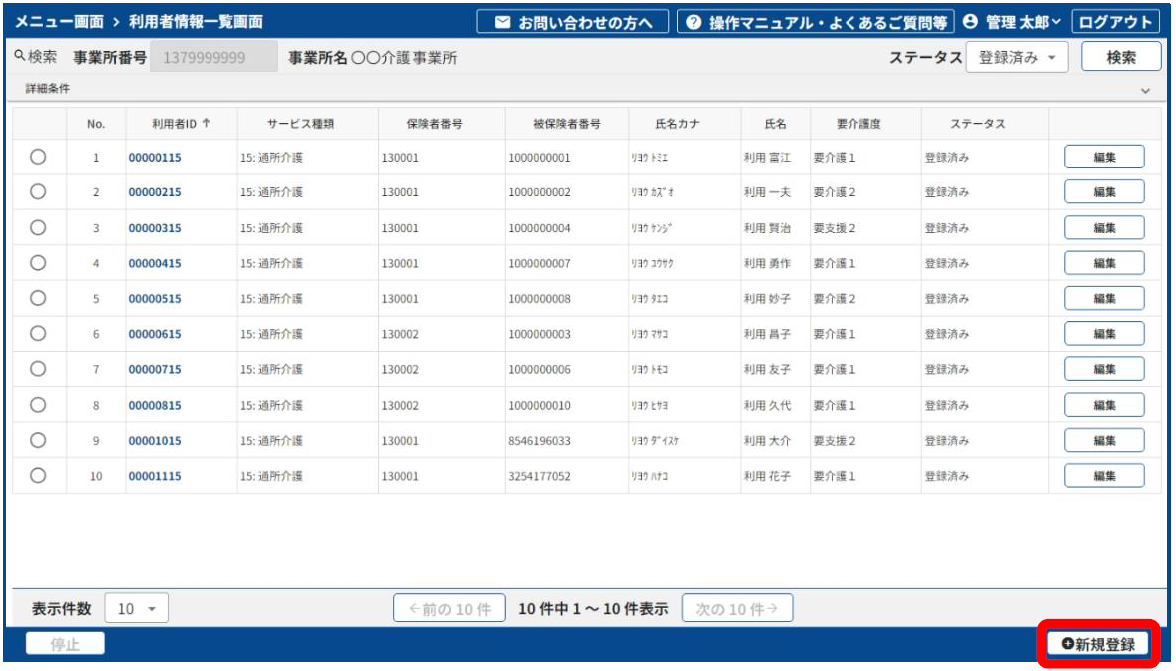
Task: Open user ID link 00000515
Action: [x=154, y=298]
